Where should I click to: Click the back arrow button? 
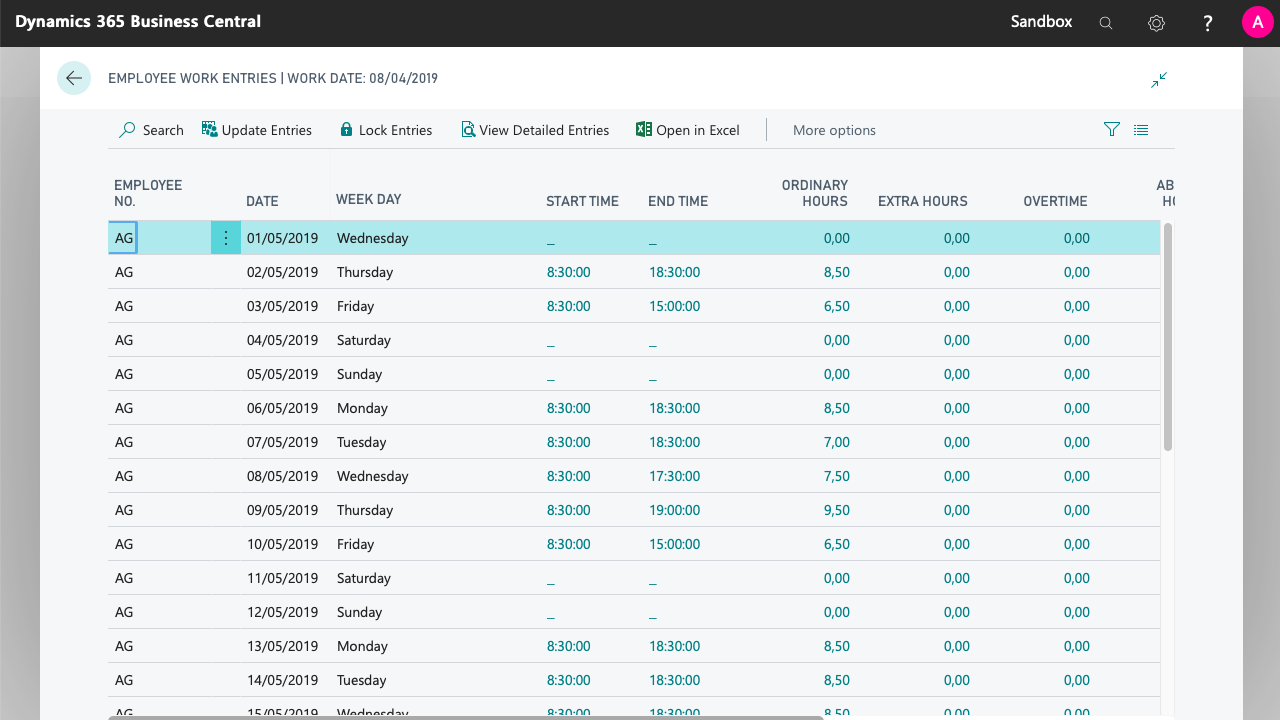tap(74, 78)
